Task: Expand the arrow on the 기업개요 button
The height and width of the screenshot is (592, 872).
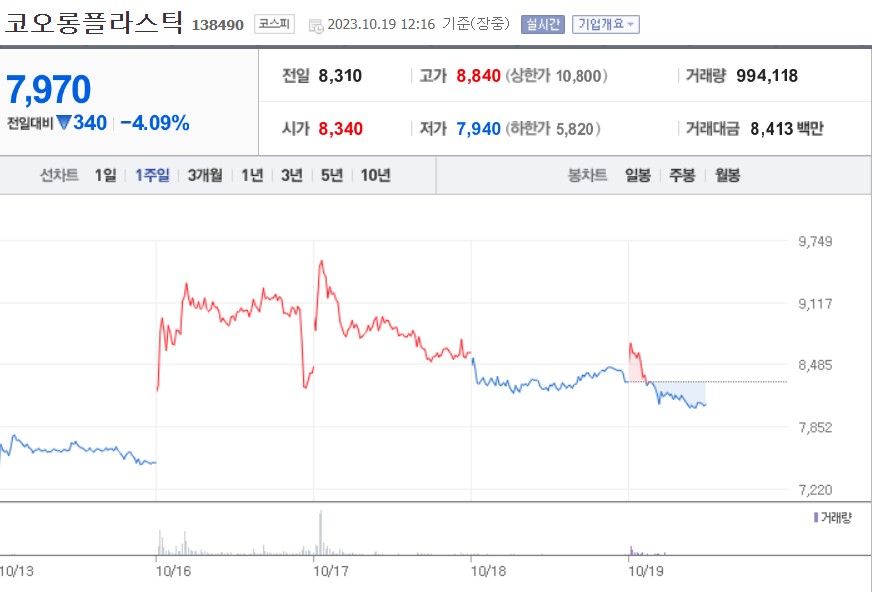Action: coord(632,25)
